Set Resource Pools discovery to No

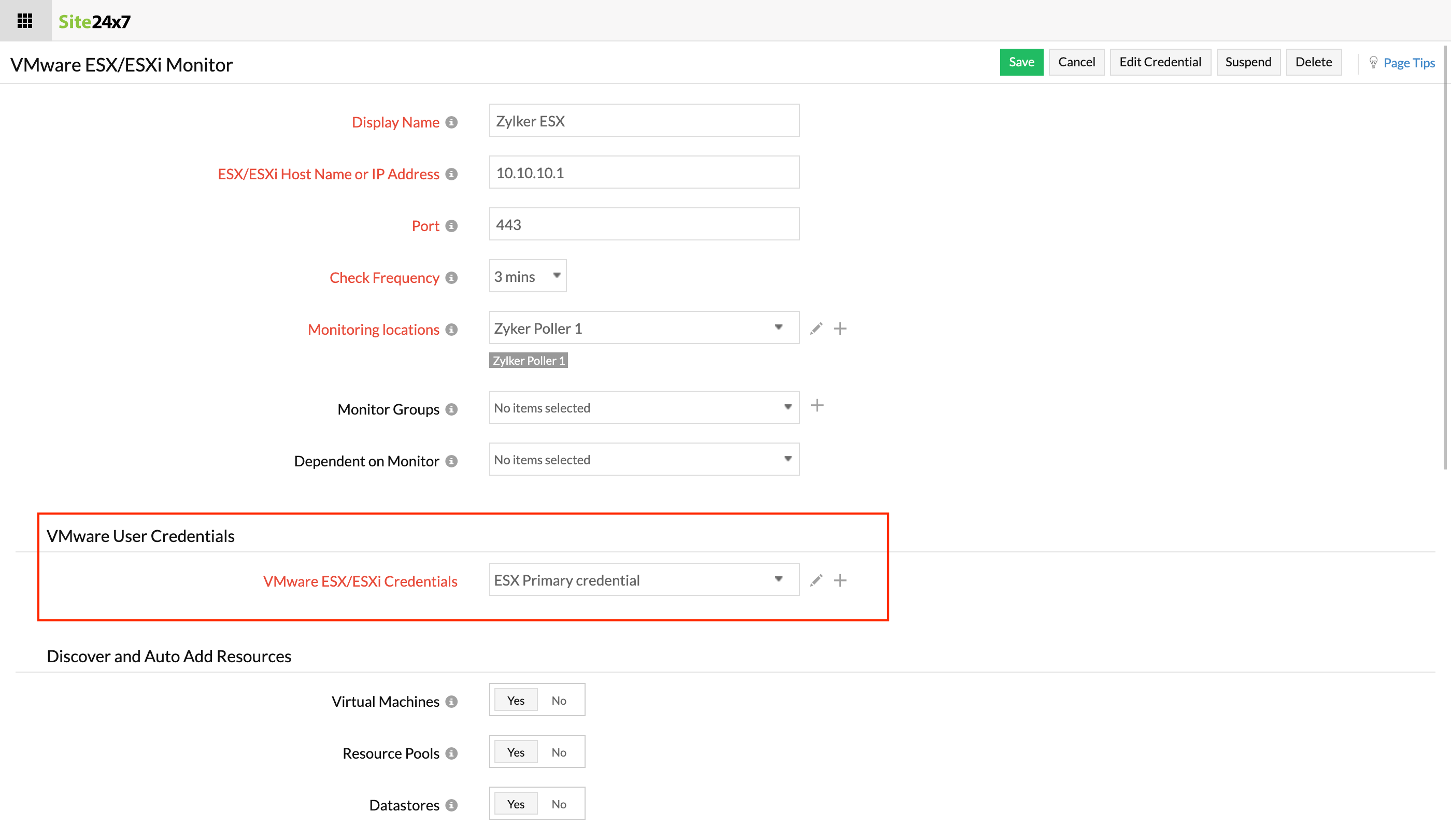click(558, 752)
